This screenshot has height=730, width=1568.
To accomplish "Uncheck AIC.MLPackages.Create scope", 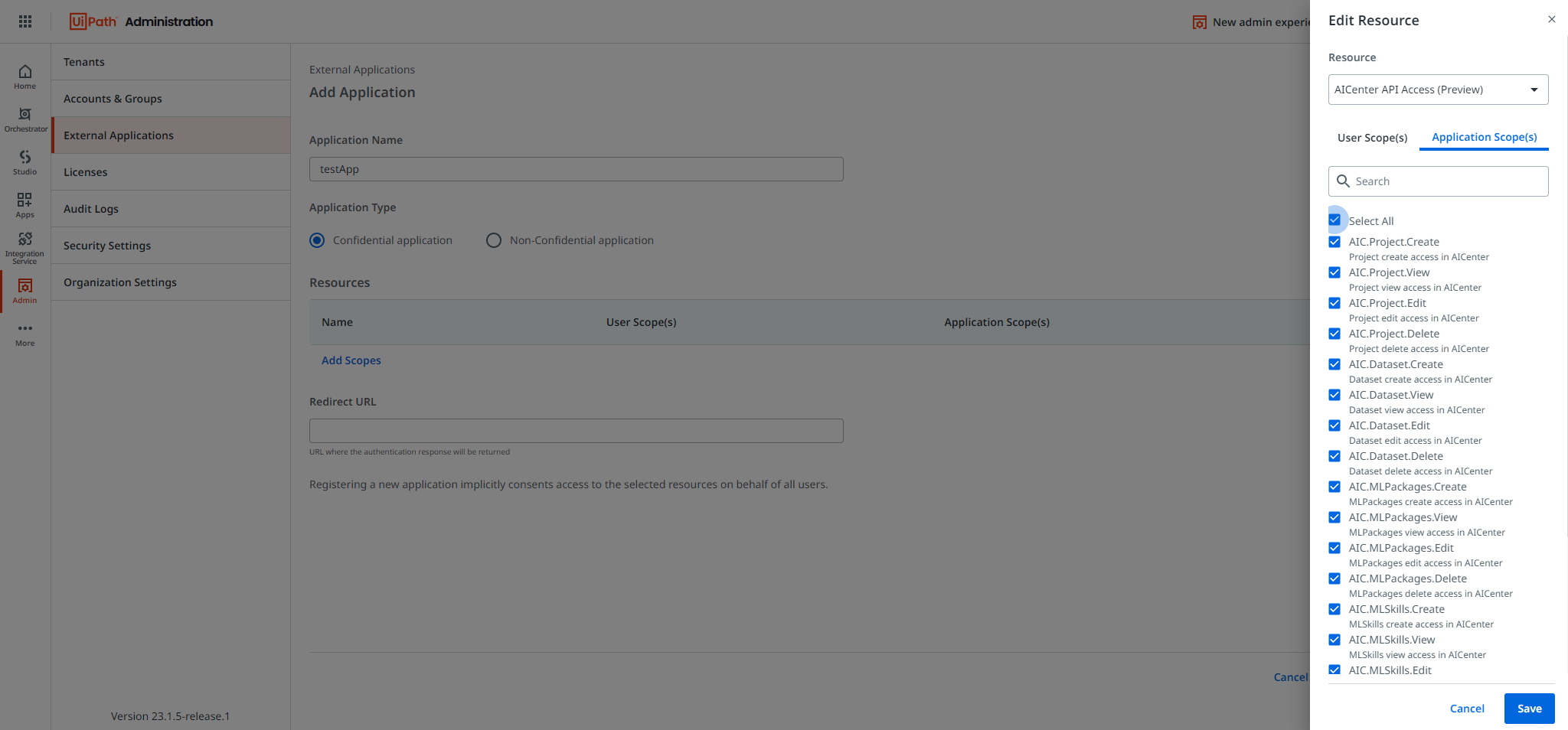I will tap(1334, 487).
